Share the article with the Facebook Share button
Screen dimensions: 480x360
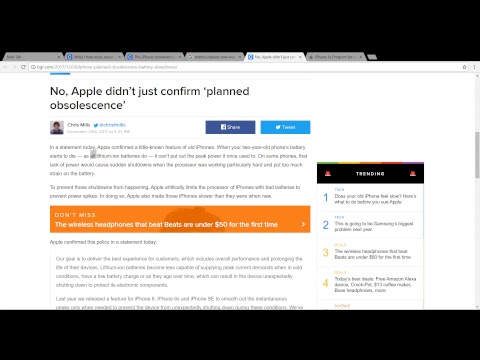pyautogui.click(x=230, y=127)
